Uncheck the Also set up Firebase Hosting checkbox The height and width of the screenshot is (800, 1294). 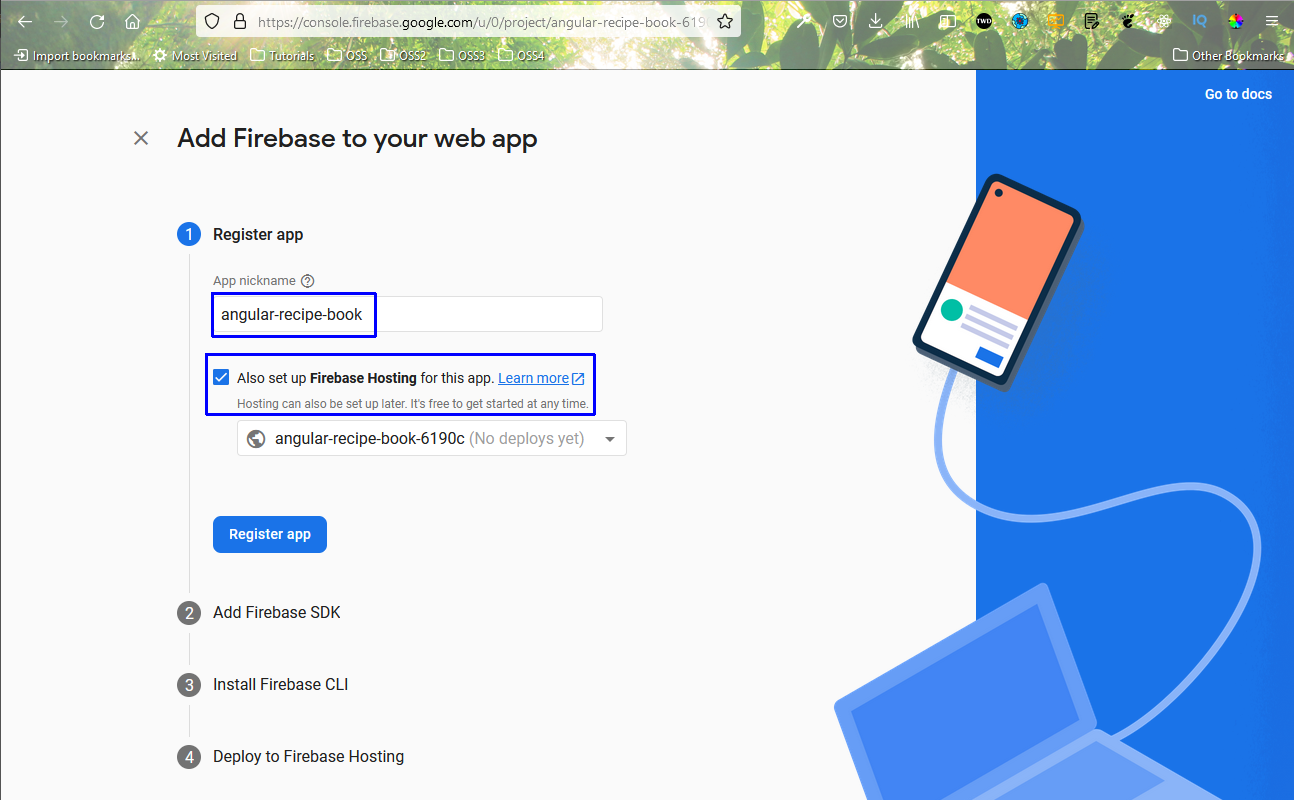(221, 377)
